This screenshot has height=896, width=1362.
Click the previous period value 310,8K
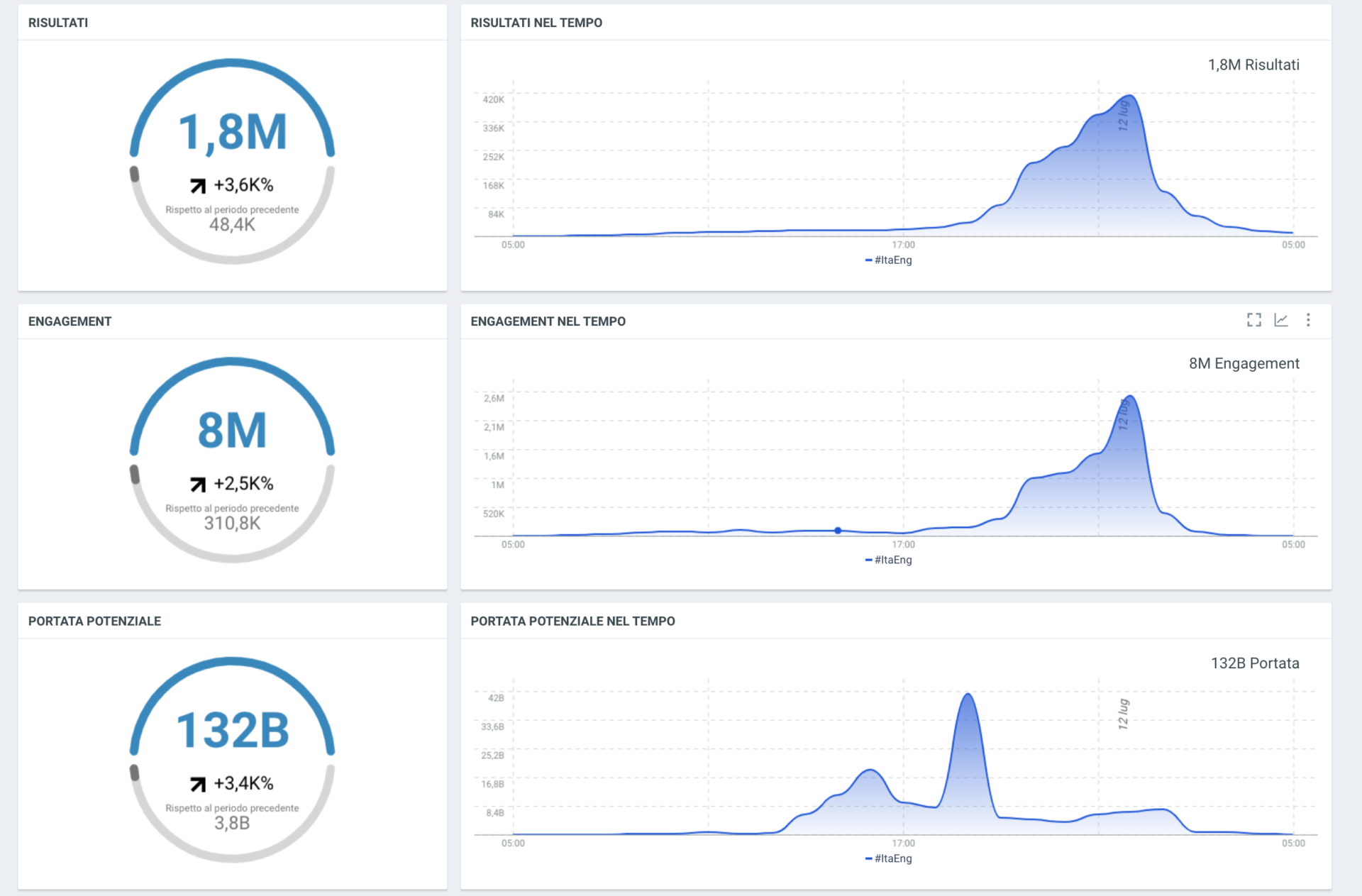(232, 524)
